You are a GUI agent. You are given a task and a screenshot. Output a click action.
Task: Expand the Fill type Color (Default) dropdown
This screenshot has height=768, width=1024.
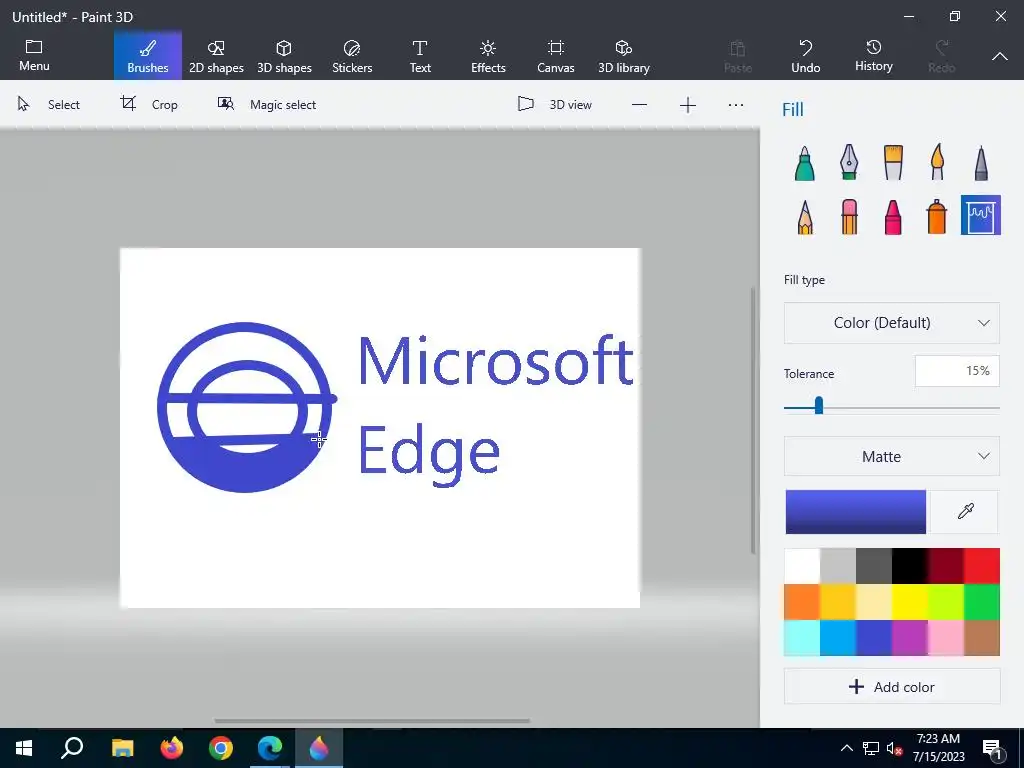click(891, 323)
